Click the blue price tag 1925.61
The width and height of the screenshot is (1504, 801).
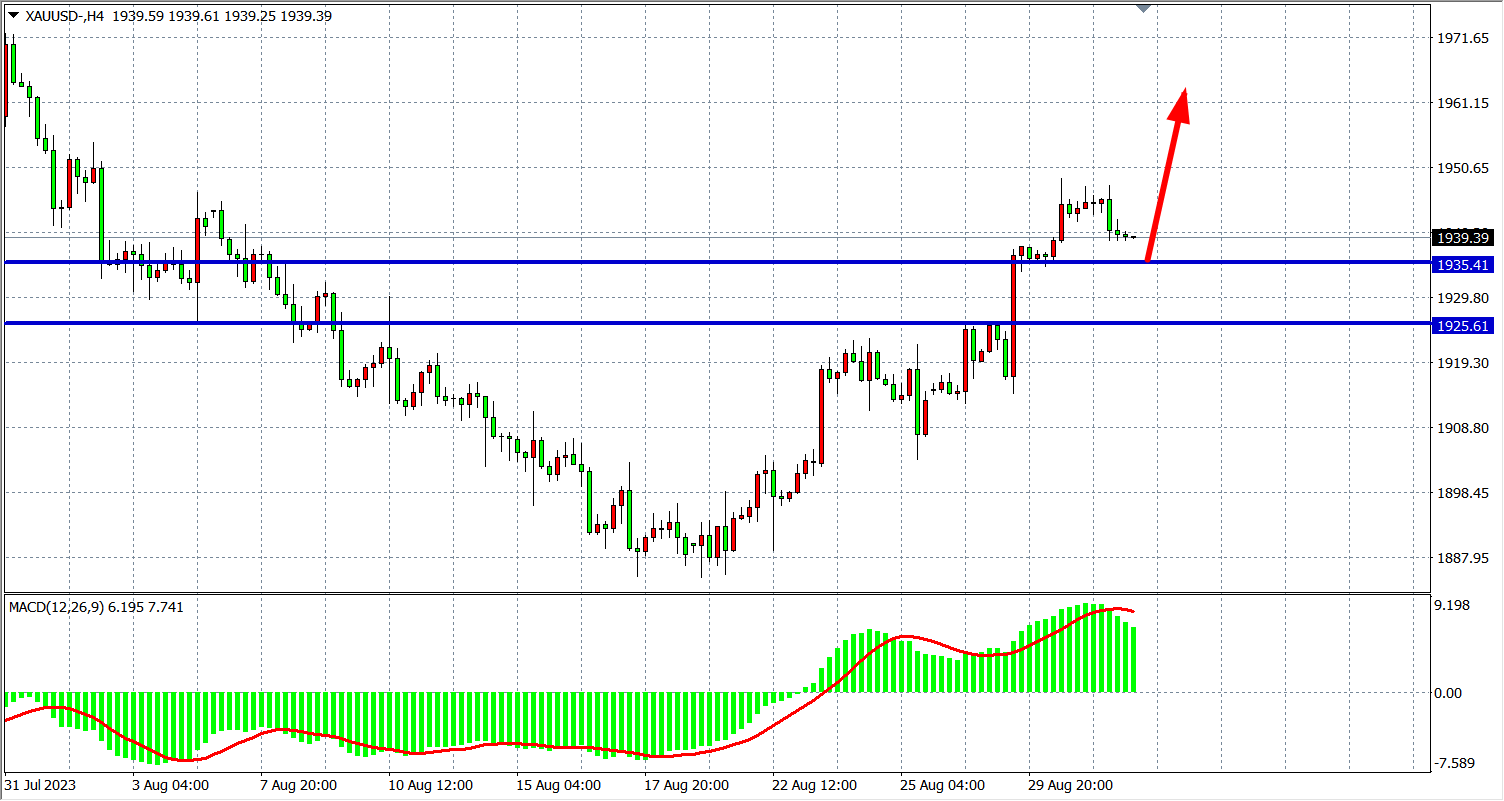1462,326
